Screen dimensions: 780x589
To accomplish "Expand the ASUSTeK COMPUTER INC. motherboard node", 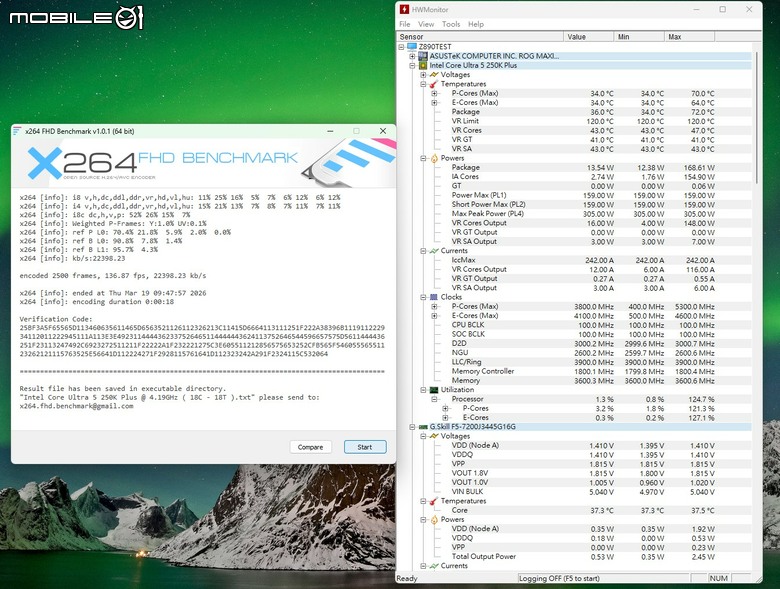I will 412,56.
